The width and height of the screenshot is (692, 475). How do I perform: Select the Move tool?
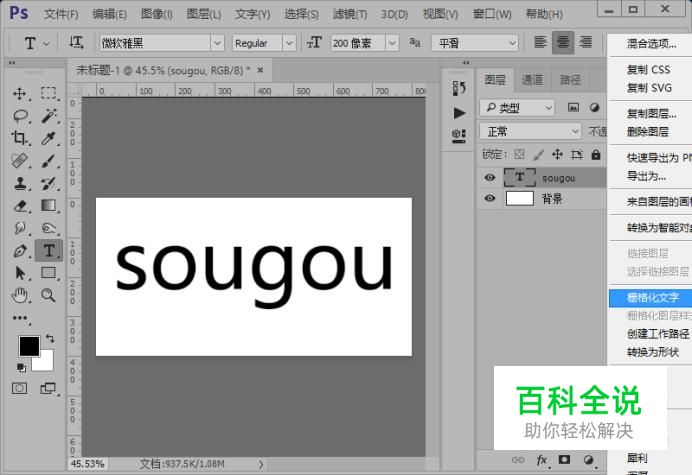pos(19,93)
